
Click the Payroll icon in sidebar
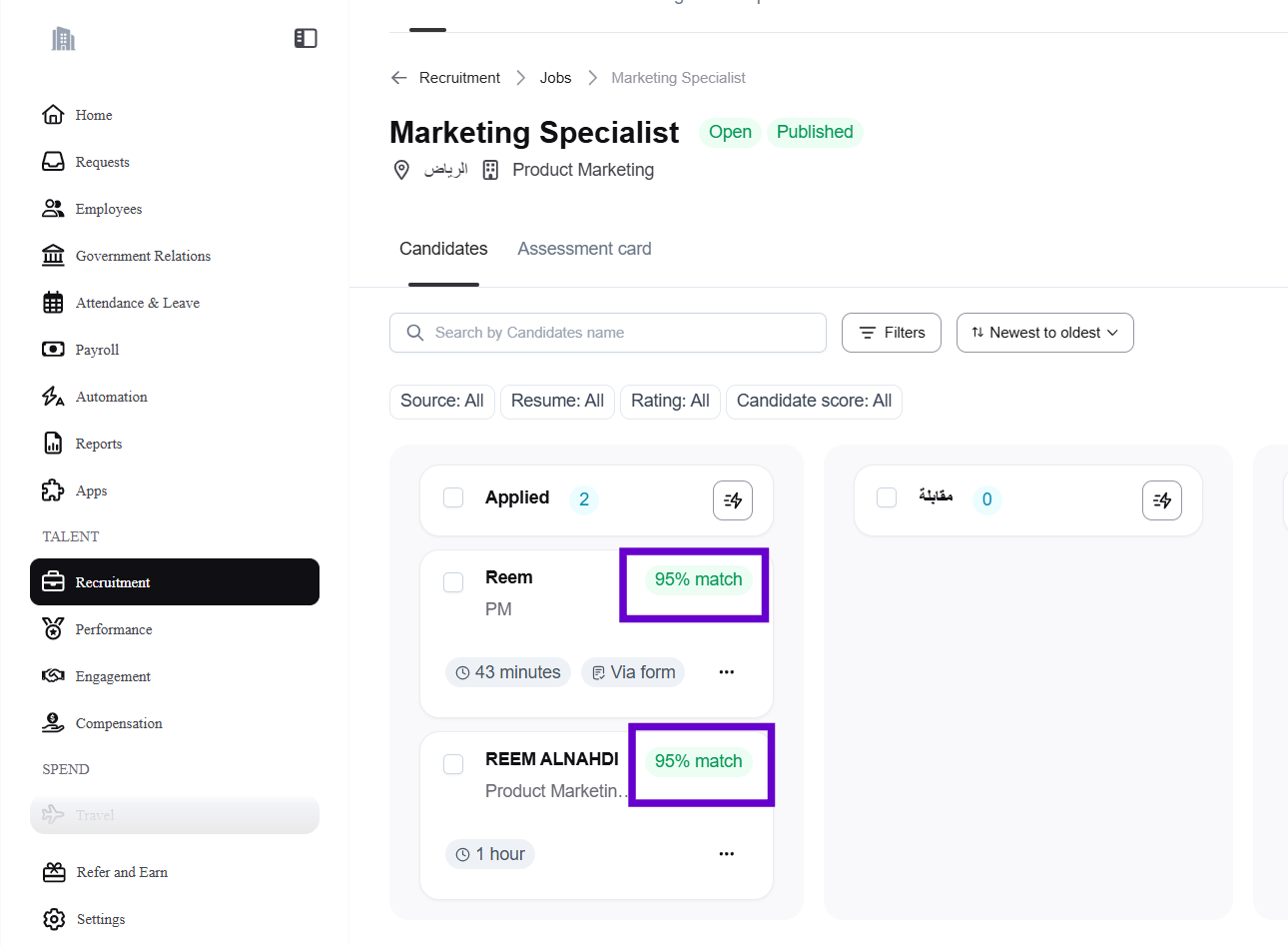click(53, 350)
